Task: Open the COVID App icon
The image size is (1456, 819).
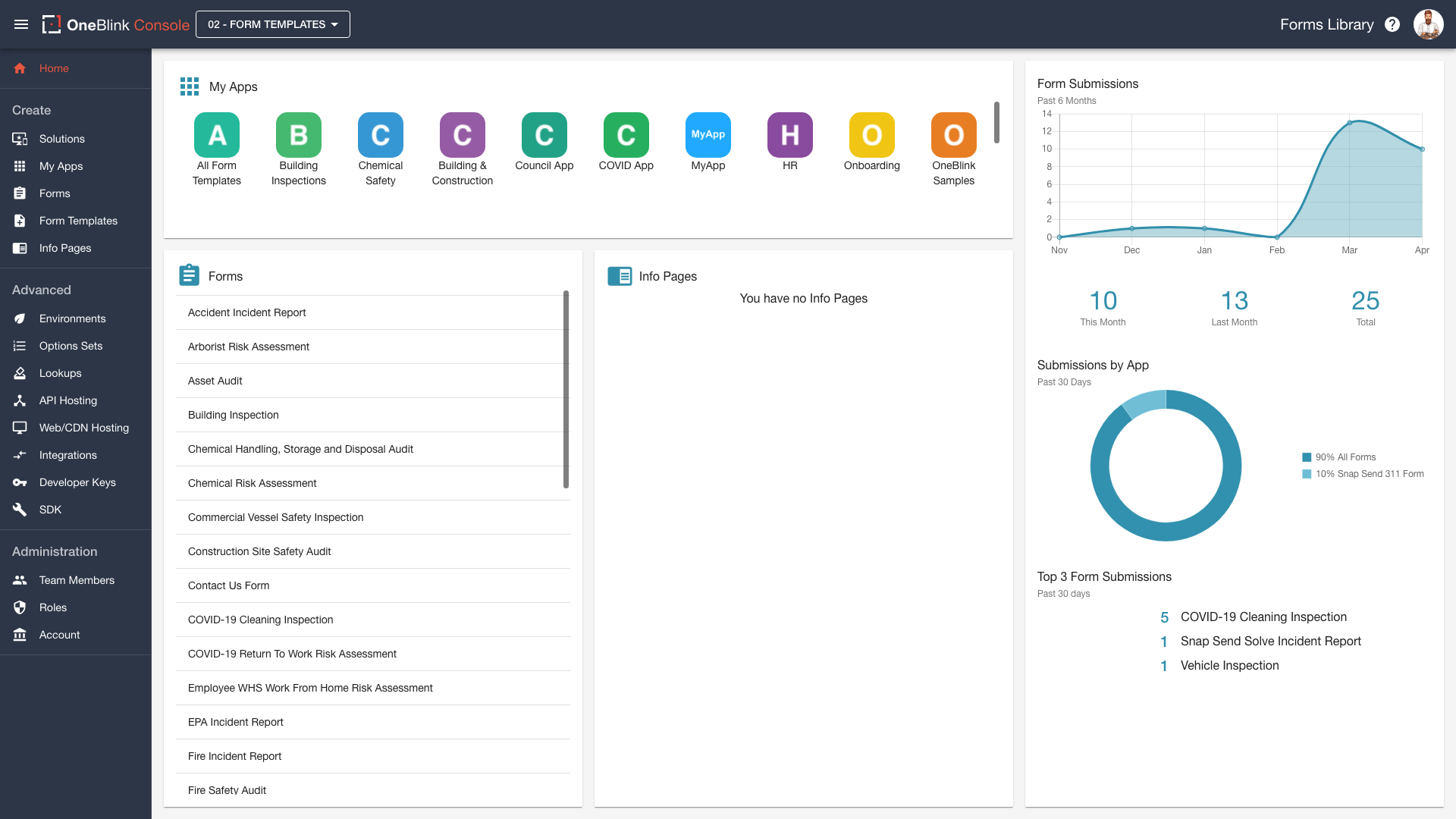Action: (626, 136)
